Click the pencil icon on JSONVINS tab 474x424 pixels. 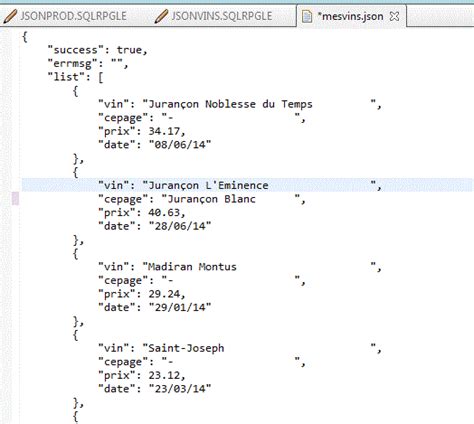click(161, 16)
